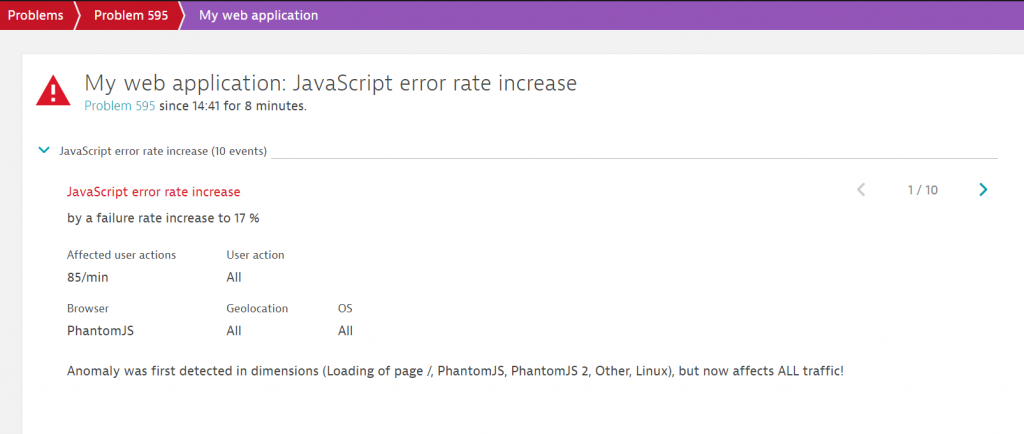The height and width of the screenshot is (434, 1024).
Task: Click the All value under OS
Action: pos(345,331)
